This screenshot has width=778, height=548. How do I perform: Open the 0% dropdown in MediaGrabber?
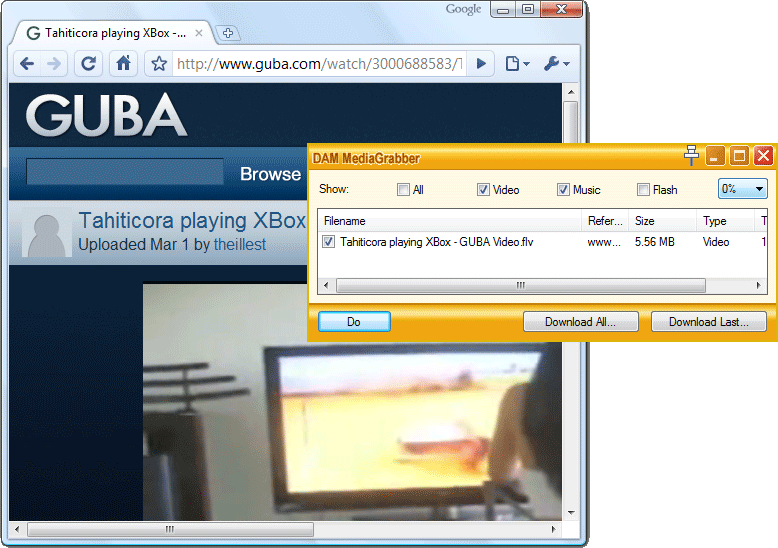(x=743, y=189)
